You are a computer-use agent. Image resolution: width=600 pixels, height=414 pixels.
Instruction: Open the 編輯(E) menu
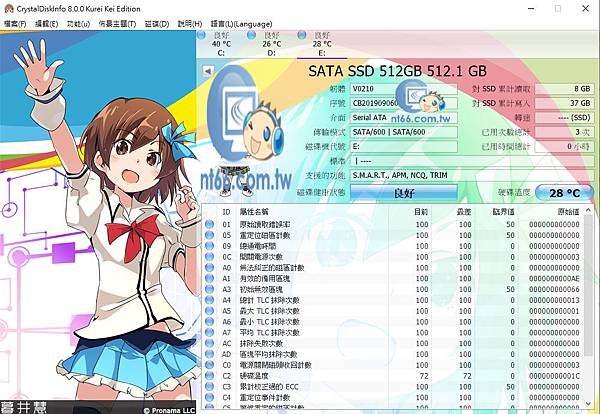pos(46,24)
